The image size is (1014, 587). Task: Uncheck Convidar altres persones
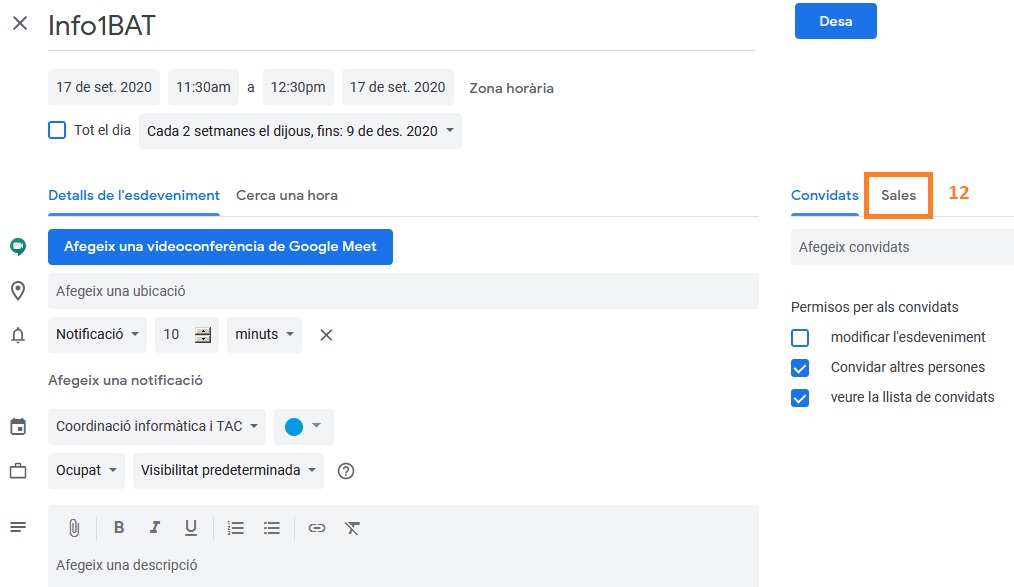[x=800, y=368]
